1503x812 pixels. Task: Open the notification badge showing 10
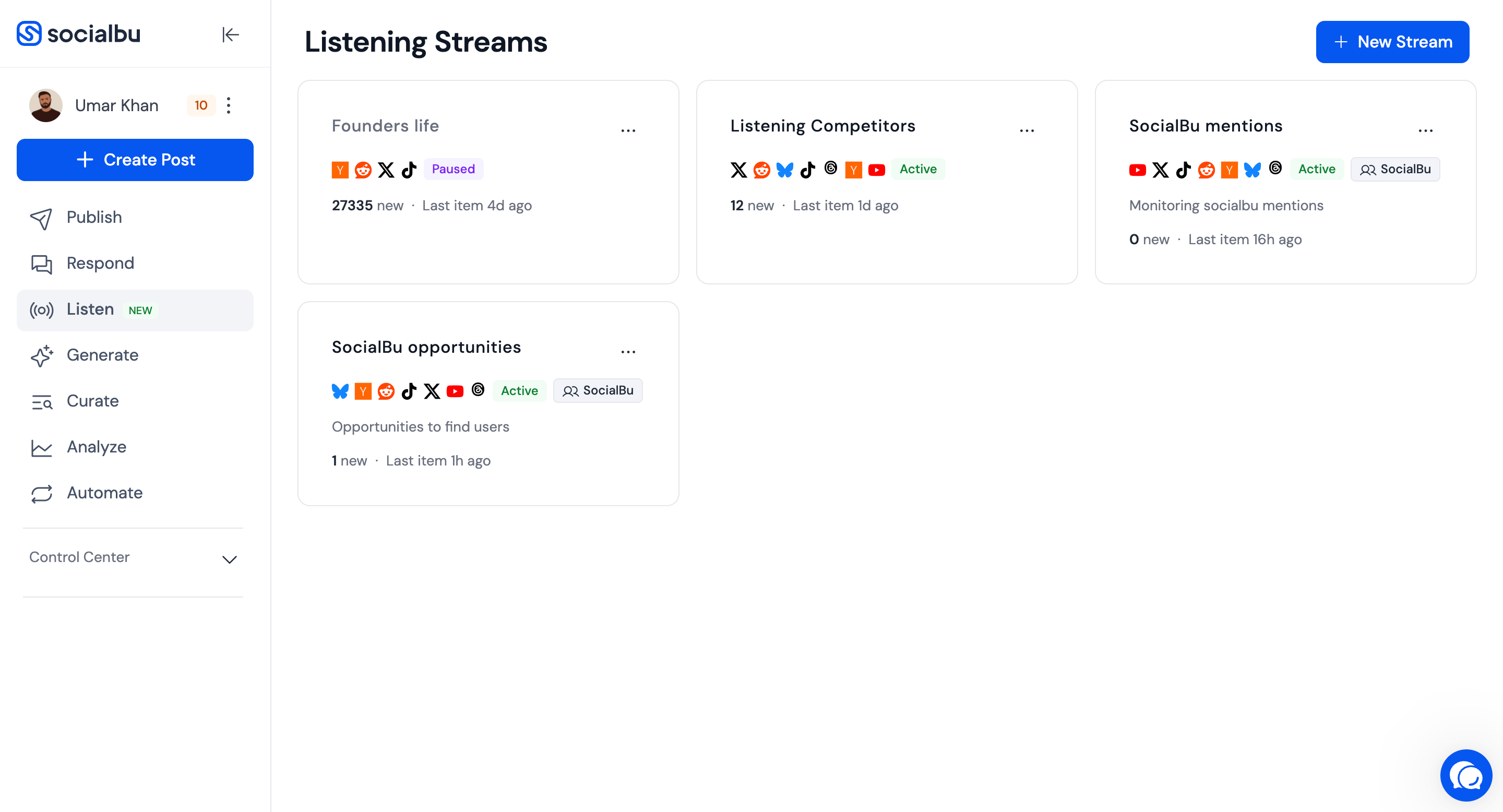pyautogui.click(x=201, y=105)
